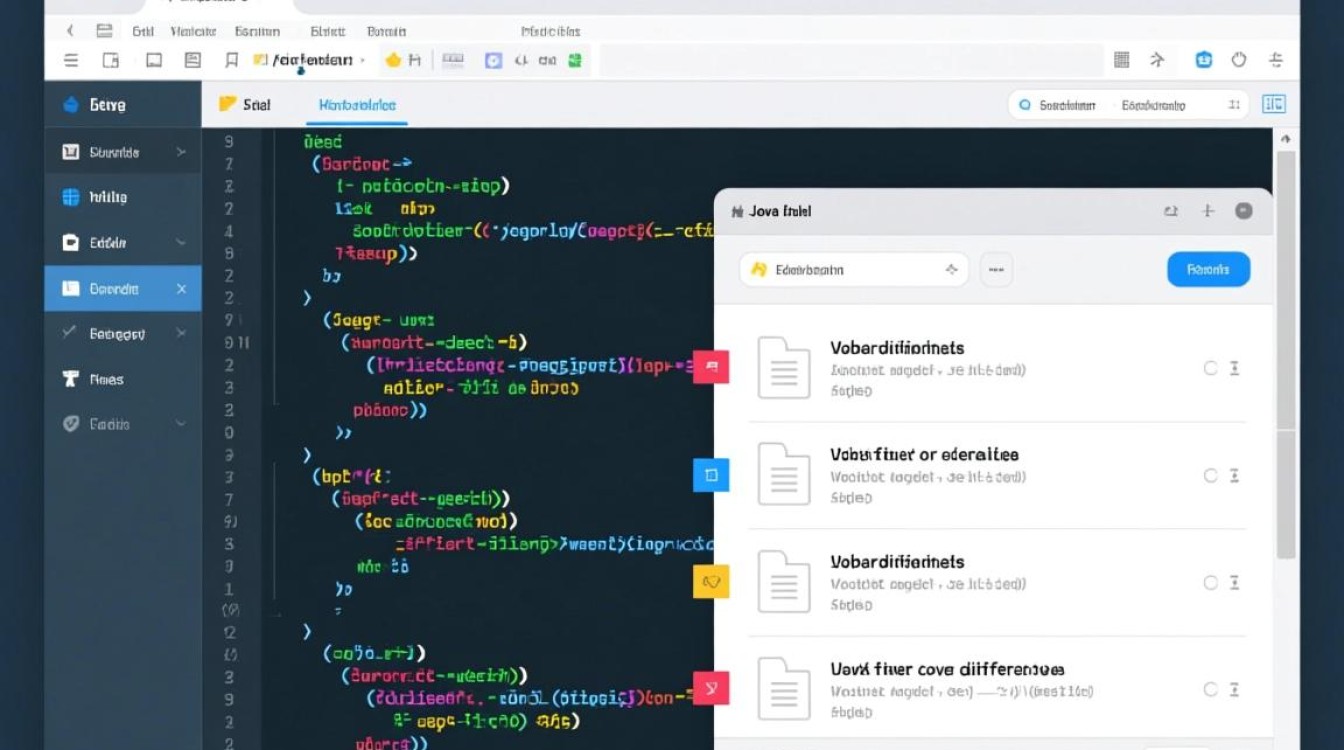The image size is (1344, 750).
Task: Click the red marker icon beside the first list item
Action: (711, 367)
